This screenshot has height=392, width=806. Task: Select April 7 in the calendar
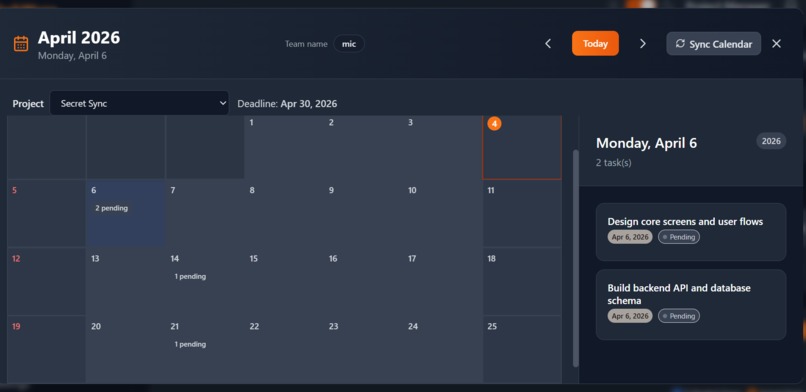click(x=205, y=213)
